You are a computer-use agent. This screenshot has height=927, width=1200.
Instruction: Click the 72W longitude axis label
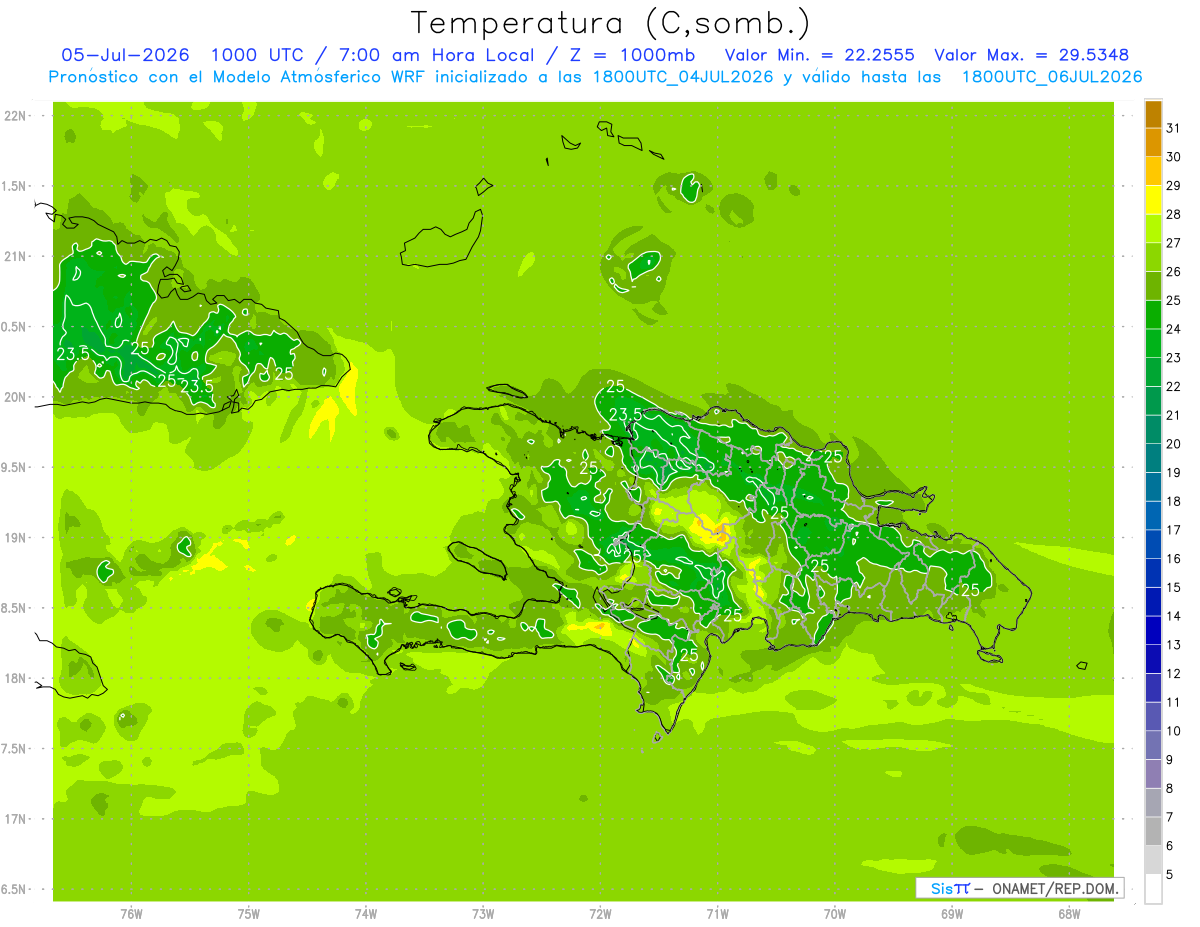[x=600, y=913]
